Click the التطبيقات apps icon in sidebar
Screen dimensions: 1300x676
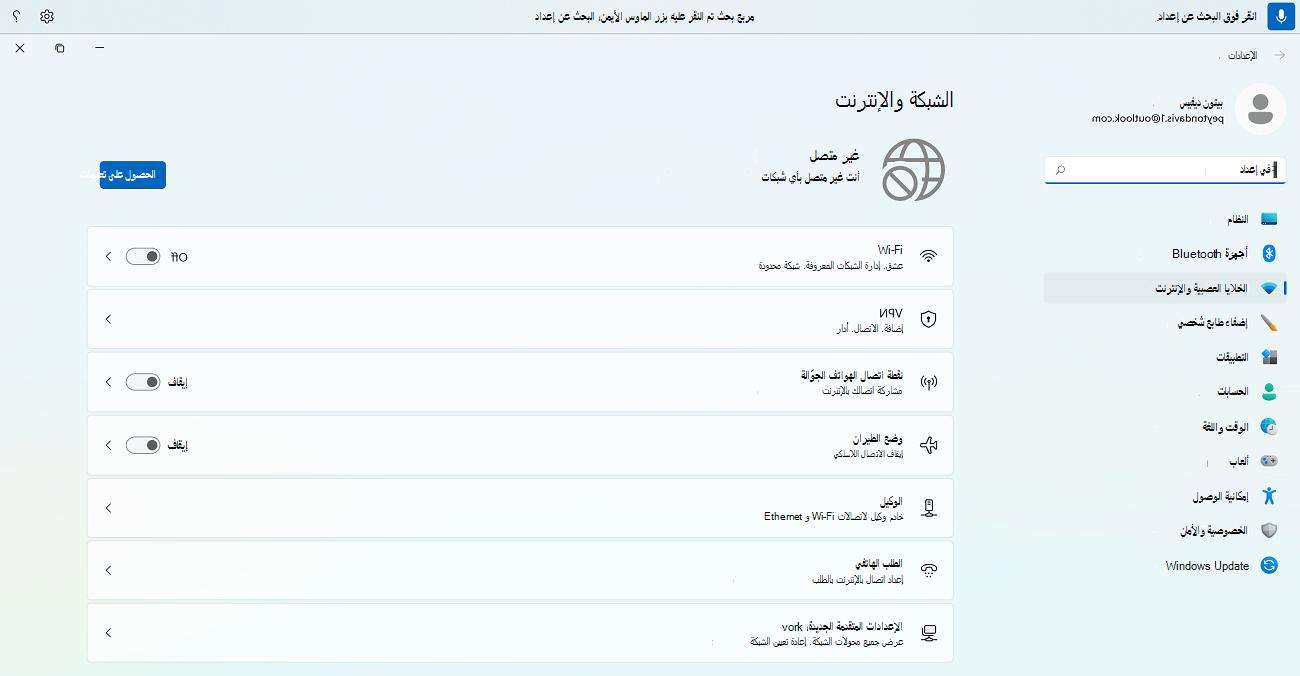point(1269,357)
